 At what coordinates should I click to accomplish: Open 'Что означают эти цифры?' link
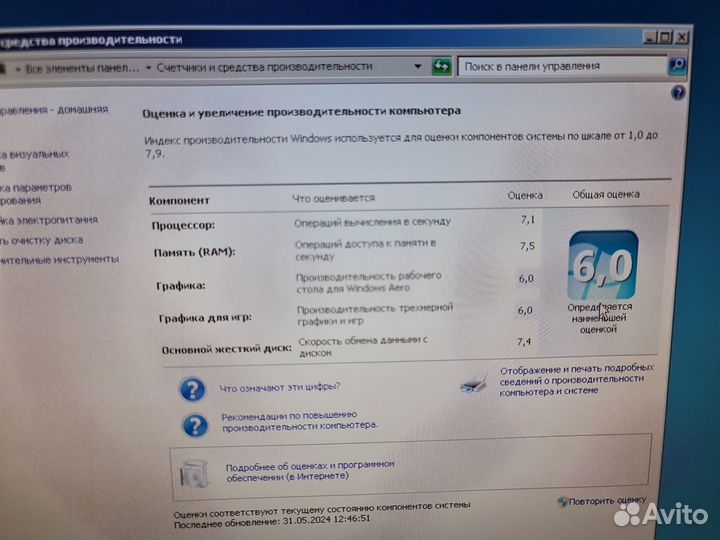coord(280,387)
